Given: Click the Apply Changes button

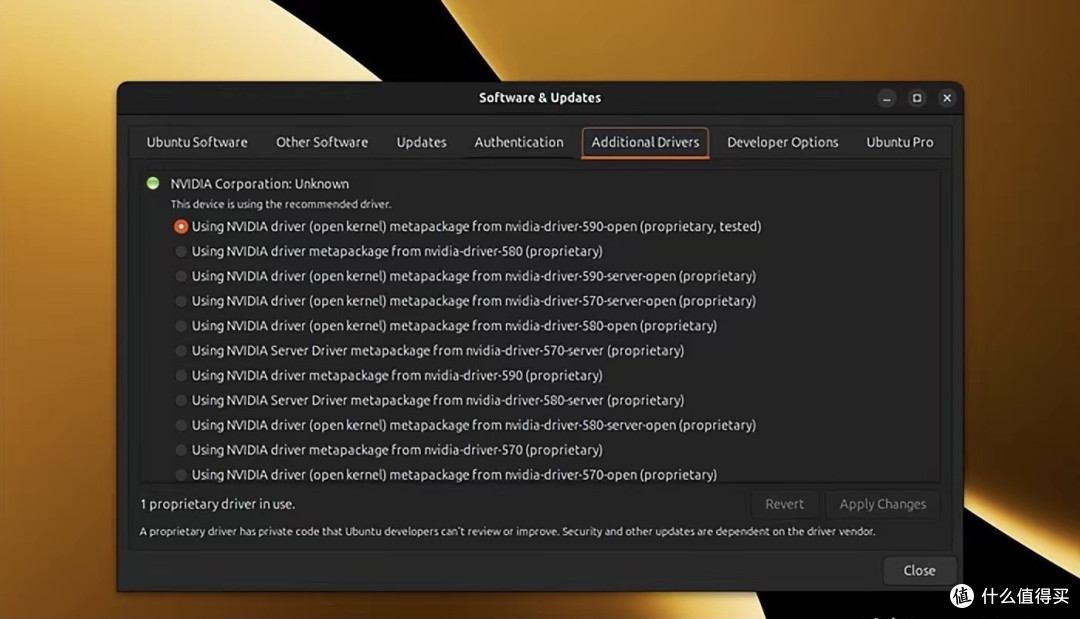Looking at the screenshot, I should (882, 504).
